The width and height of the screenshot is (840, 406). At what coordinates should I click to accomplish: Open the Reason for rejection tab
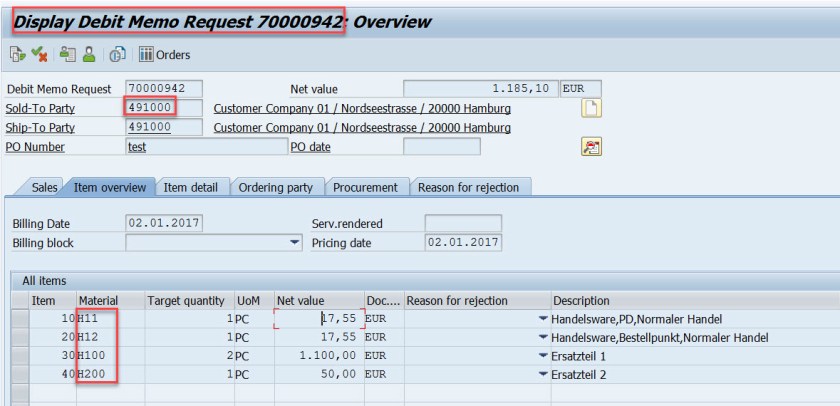468,187
